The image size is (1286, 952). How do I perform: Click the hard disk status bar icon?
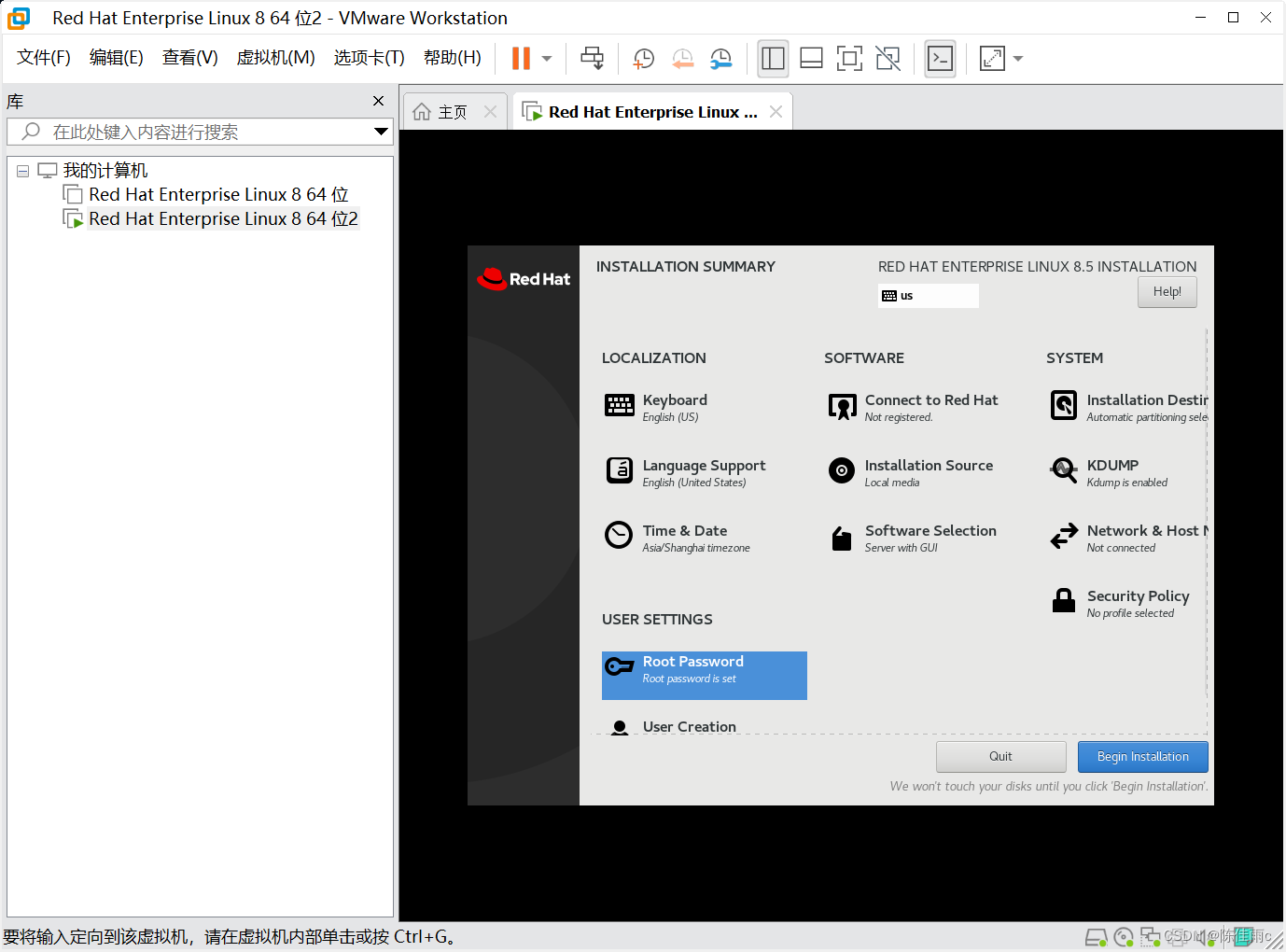[x=1097, y=937]
